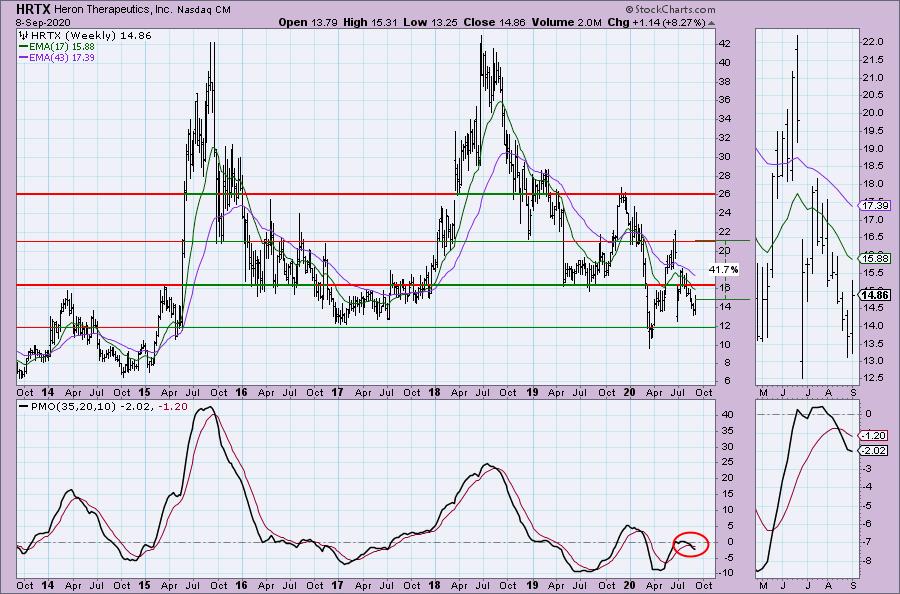The width and height of the screenshot is (900, 594).
Task: Click the -1.20 PMO signal tag
Action: point(873,436)
